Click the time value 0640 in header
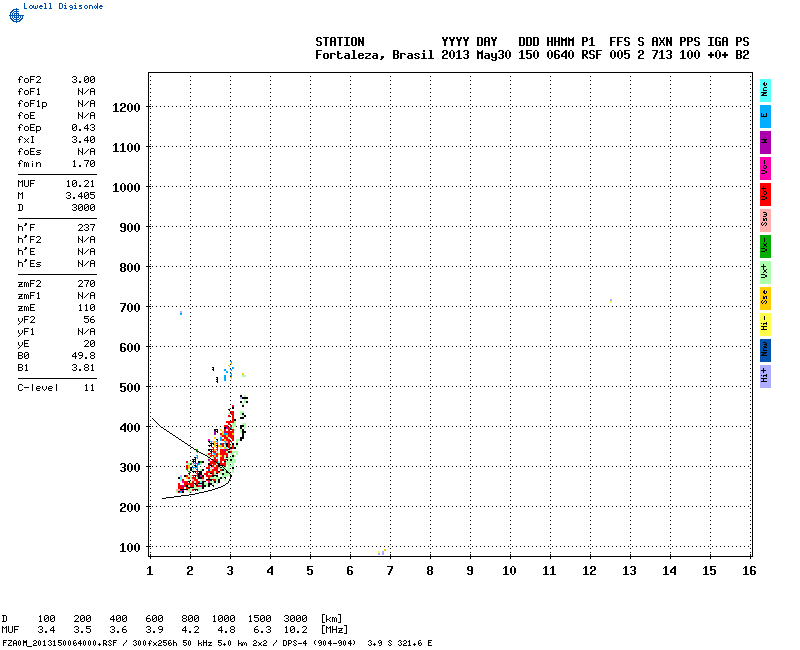Viewport: 800px width, 650px height. tap(560, 55)
